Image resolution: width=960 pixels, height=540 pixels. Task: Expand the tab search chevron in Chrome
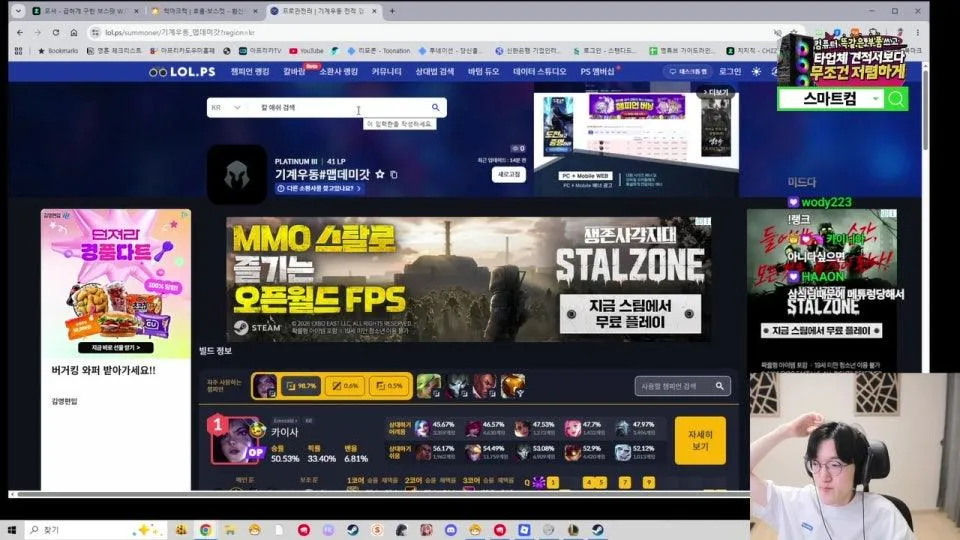tap(18, 11)
